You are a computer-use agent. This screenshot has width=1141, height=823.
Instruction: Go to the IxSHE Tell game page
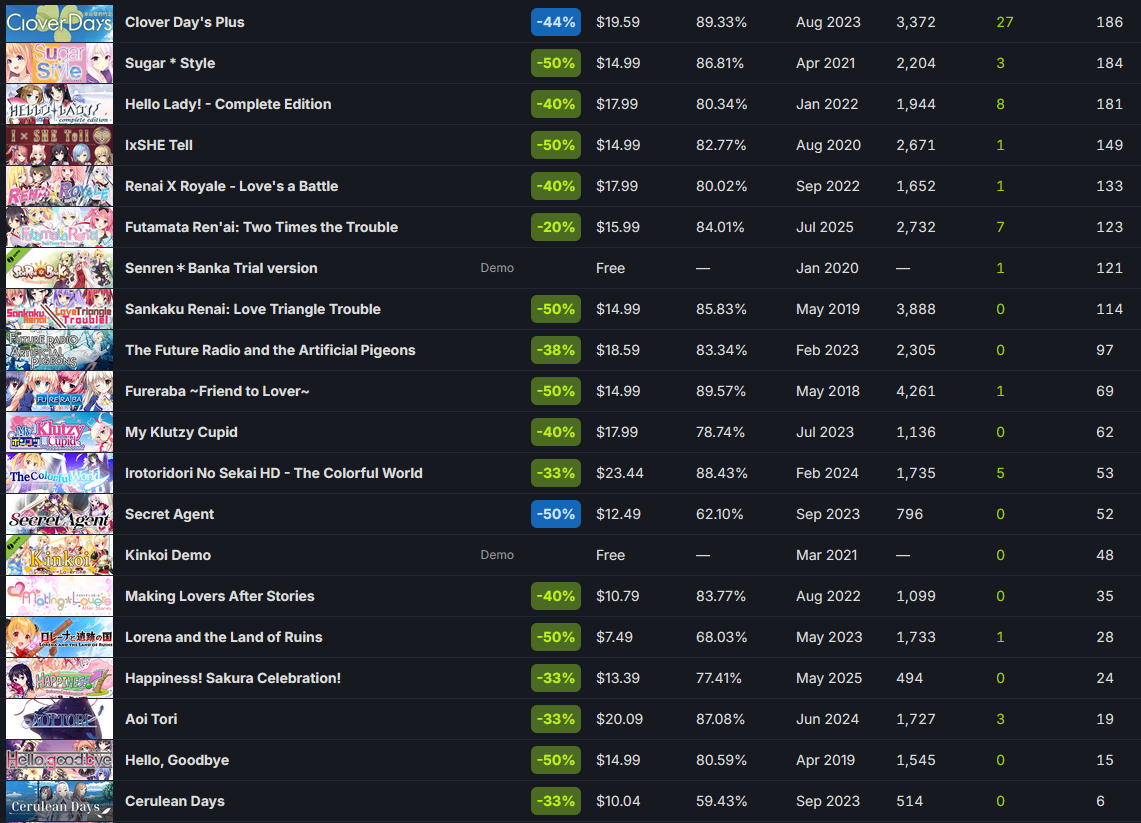[x=159, y=146]
